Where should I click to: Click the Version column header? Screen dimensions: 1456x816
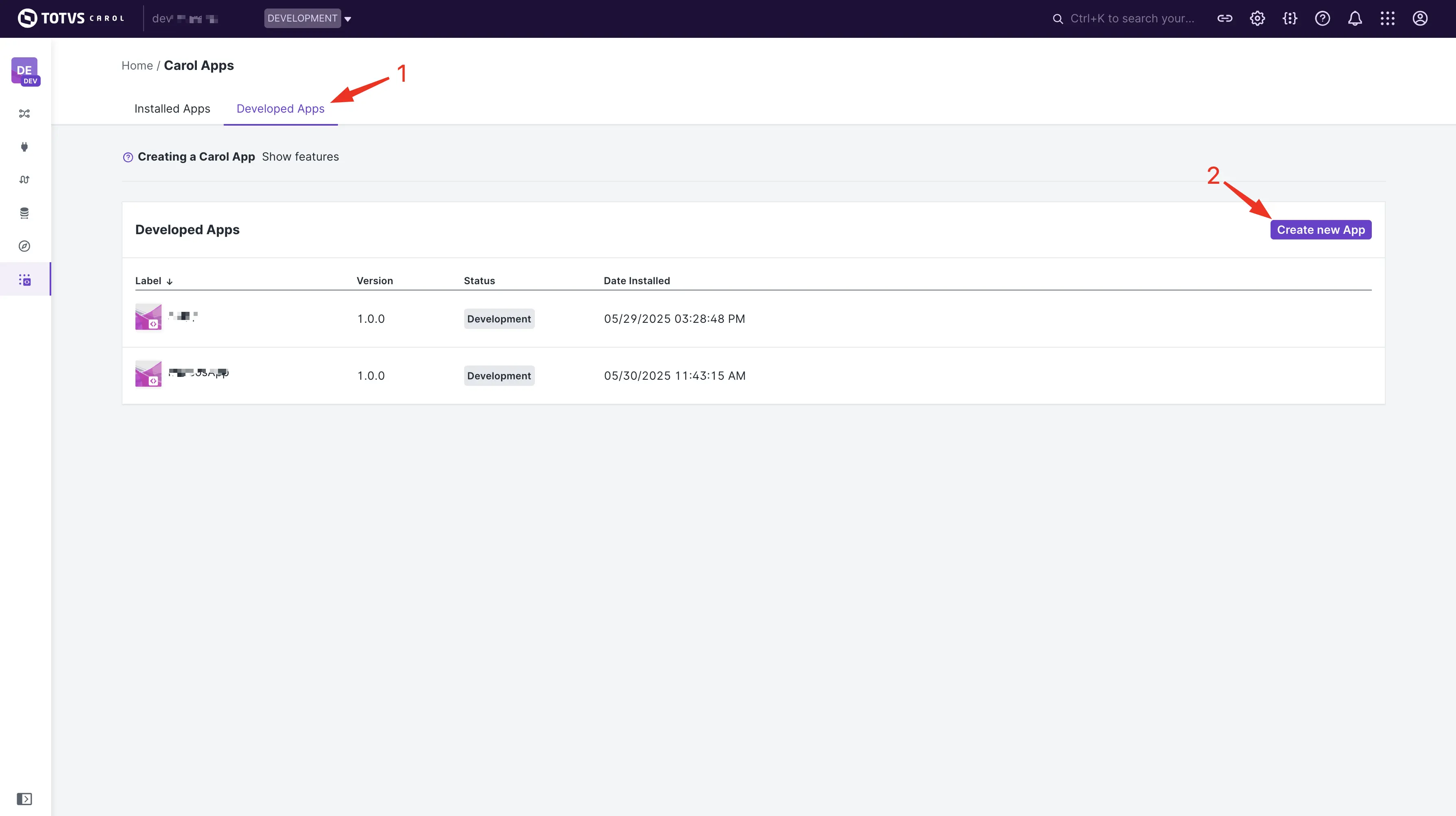tap(375, 281)
